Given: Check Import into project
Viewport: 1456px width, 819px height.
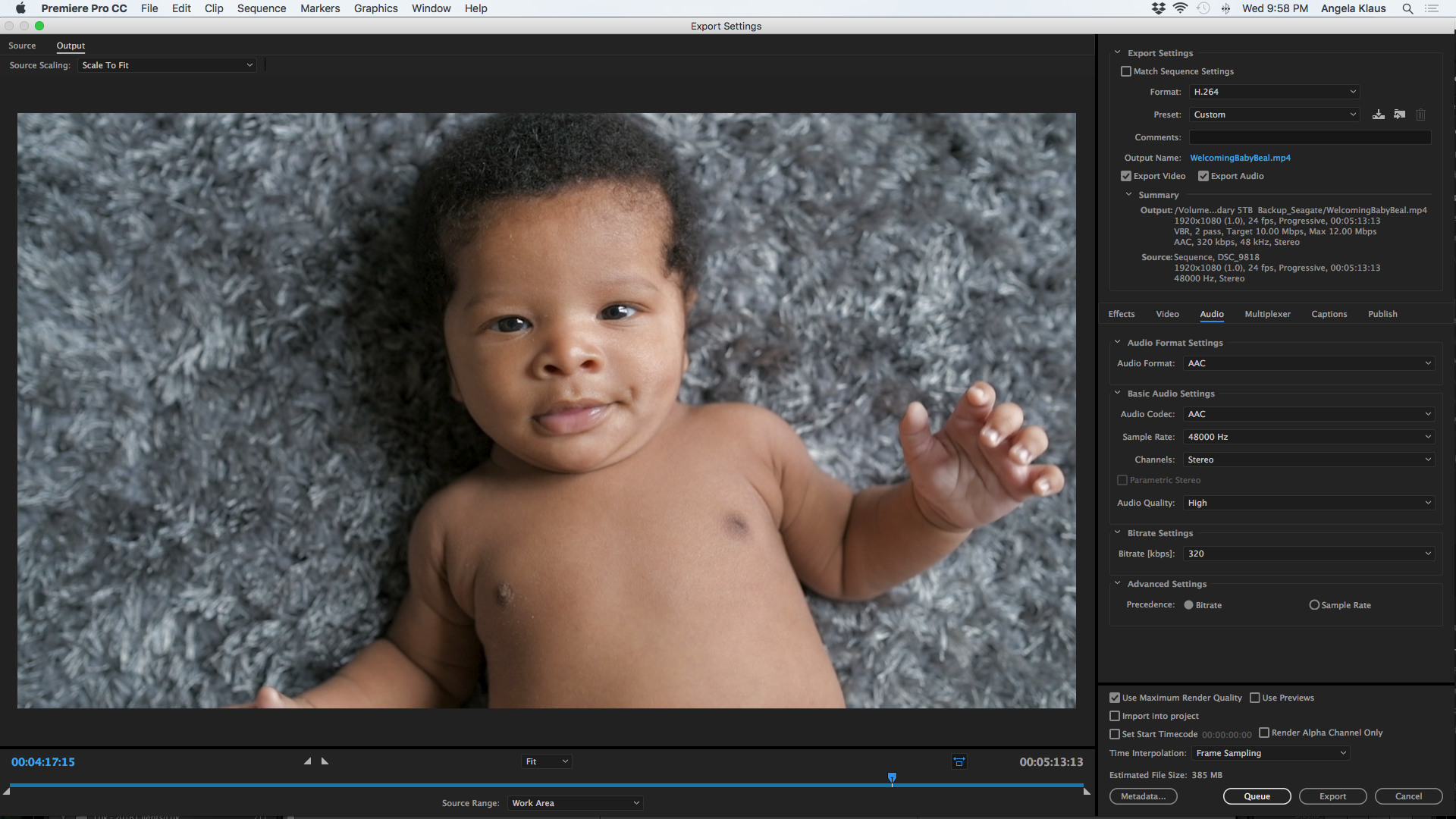Looking at the screenshot, I should [x=1115, y=716].
